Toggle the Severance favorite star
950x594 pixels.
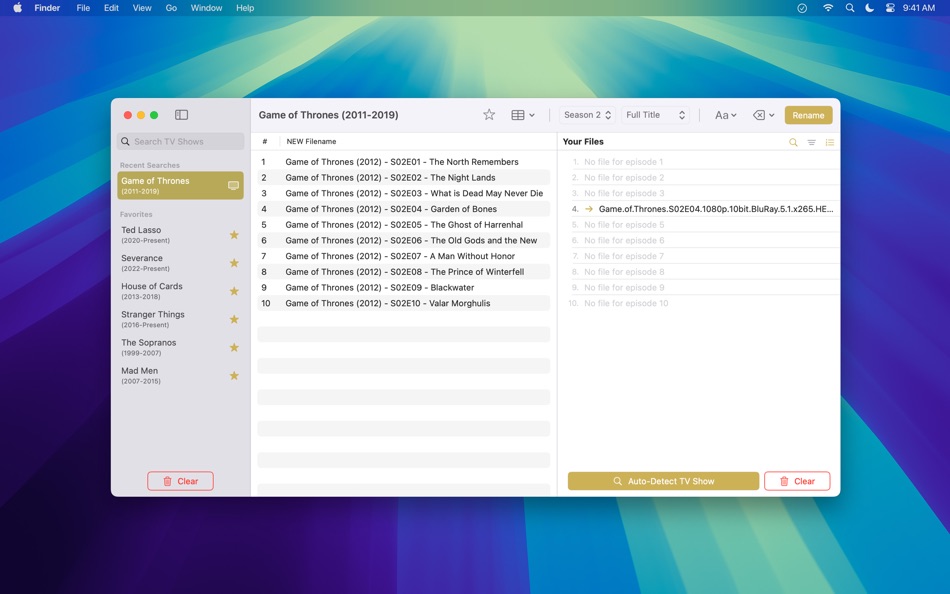pos(234,262)
